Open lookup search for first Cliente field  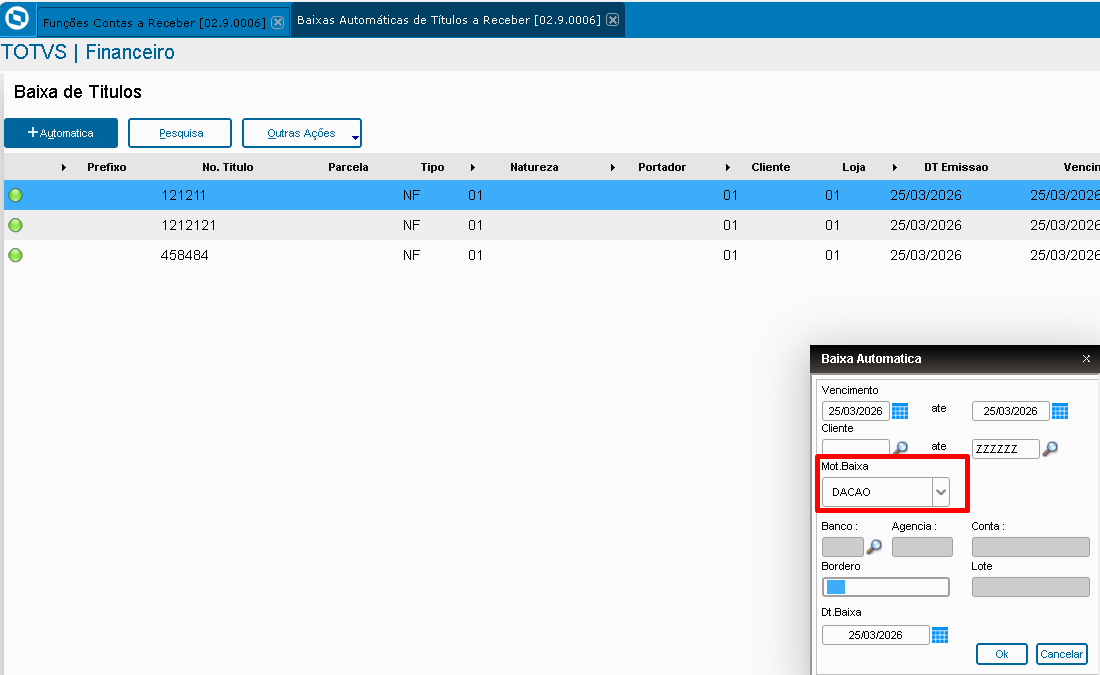point(900,448)
